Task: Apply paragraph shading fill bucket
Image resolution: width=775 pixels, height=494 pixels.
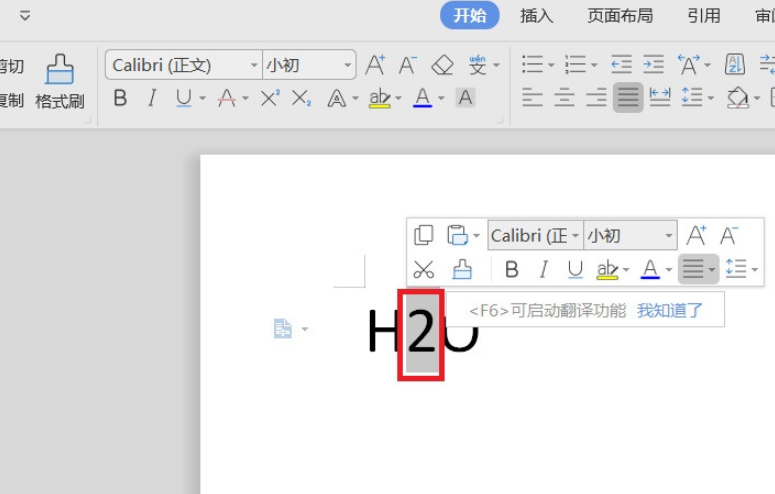Action: click(x=737, y=97)
